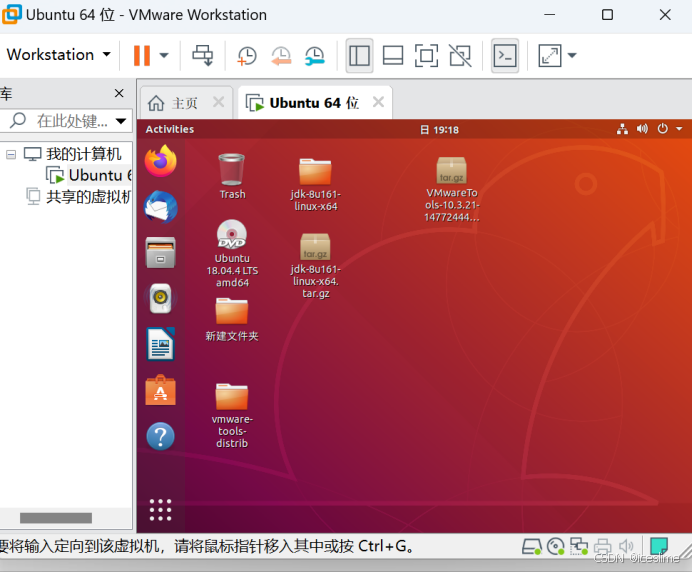Viewport: 693px width, 572px height.
Task: Open the library search filter dropdown
Action: click(121, 121)
